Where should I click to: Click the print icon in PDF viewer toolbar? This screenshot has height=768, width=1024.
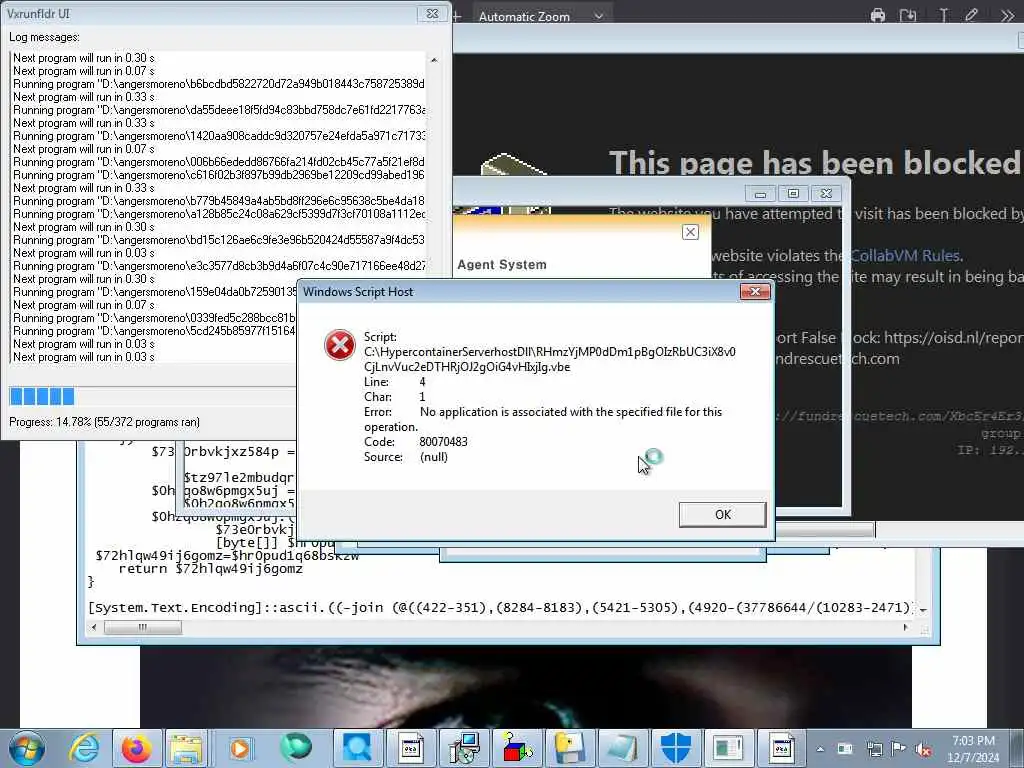pos(878,16)
